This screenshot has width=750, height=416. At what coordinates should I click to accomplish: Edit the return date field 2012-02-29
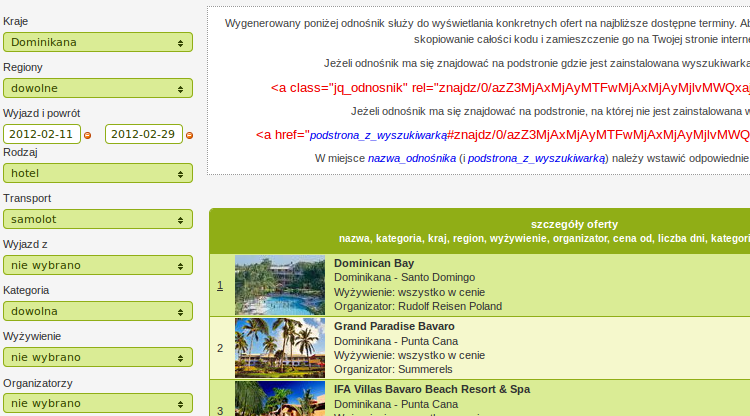[144, 134]
